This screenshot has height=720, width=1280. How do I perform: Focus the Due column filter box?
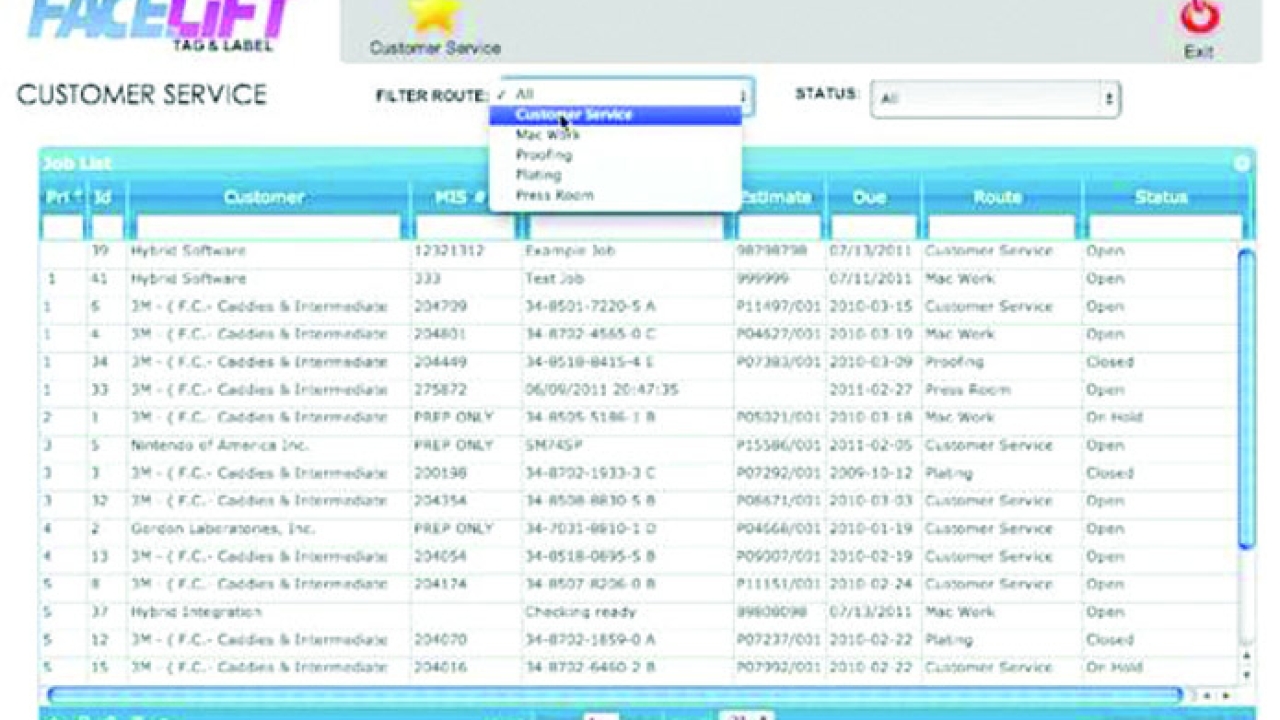pos(873,227)
